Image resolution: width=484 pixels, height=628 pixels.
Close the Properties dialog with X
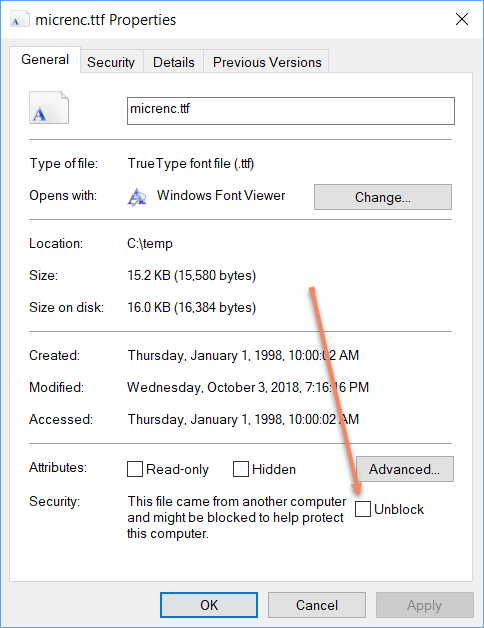coord(462,19)
